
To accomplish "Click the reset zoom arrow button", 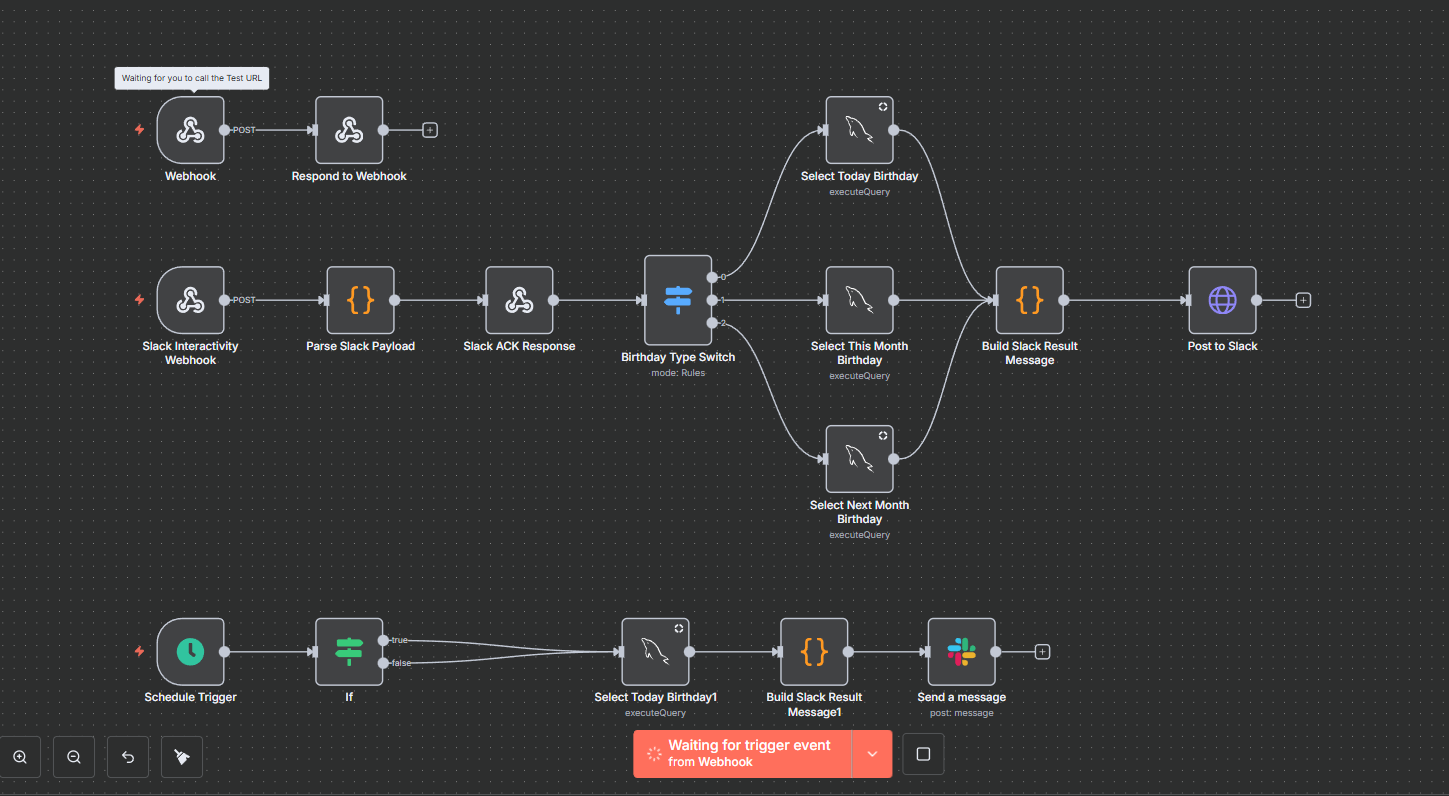I will pyautogui.click(x=128, y=757).
